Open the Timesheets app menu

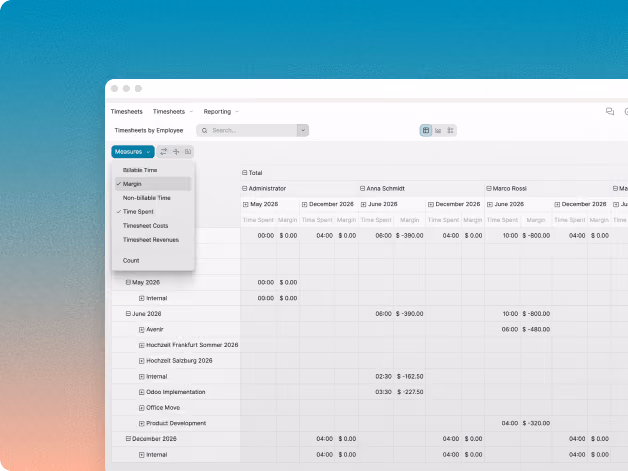[127, 111]
